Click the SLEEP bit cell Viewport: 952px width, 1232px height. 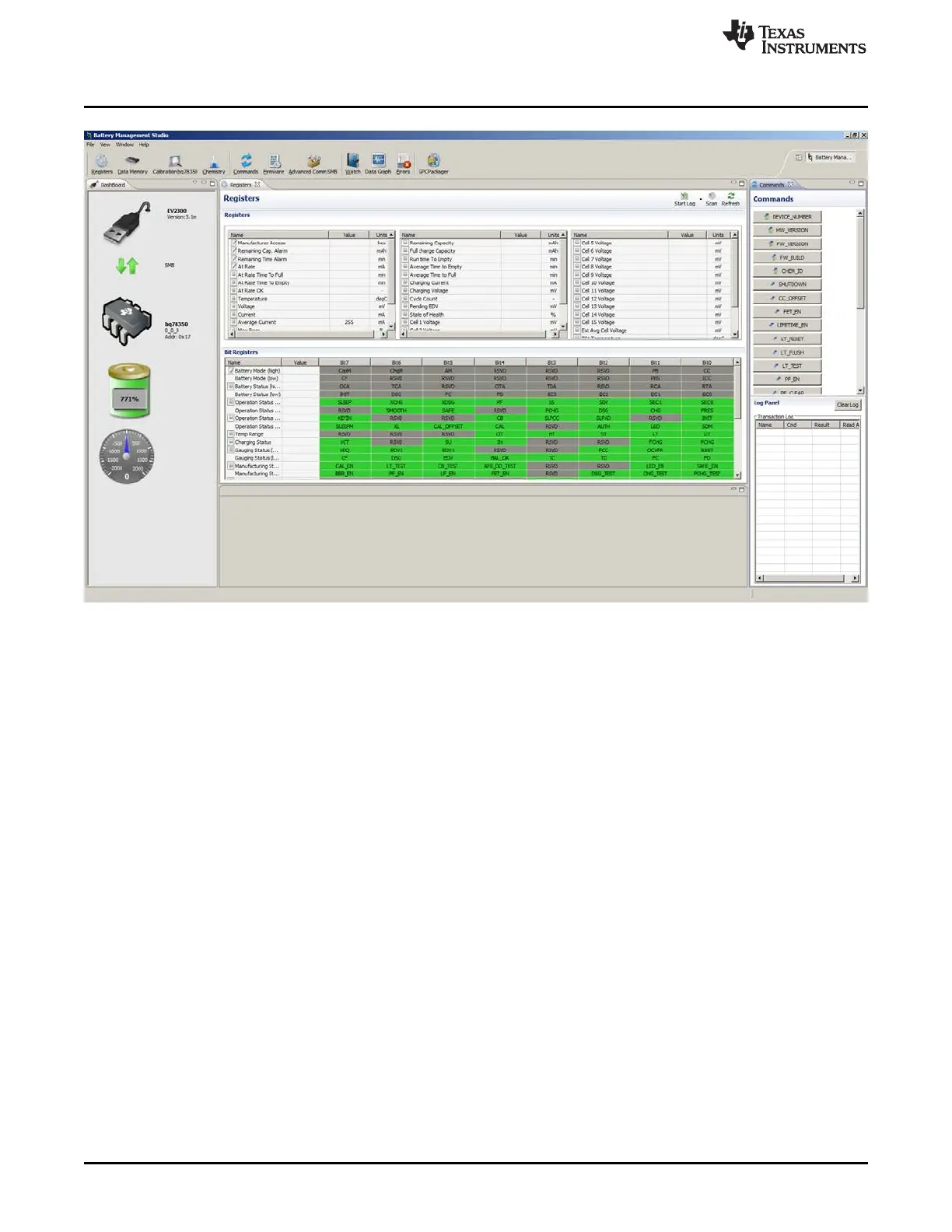point(345,402)
